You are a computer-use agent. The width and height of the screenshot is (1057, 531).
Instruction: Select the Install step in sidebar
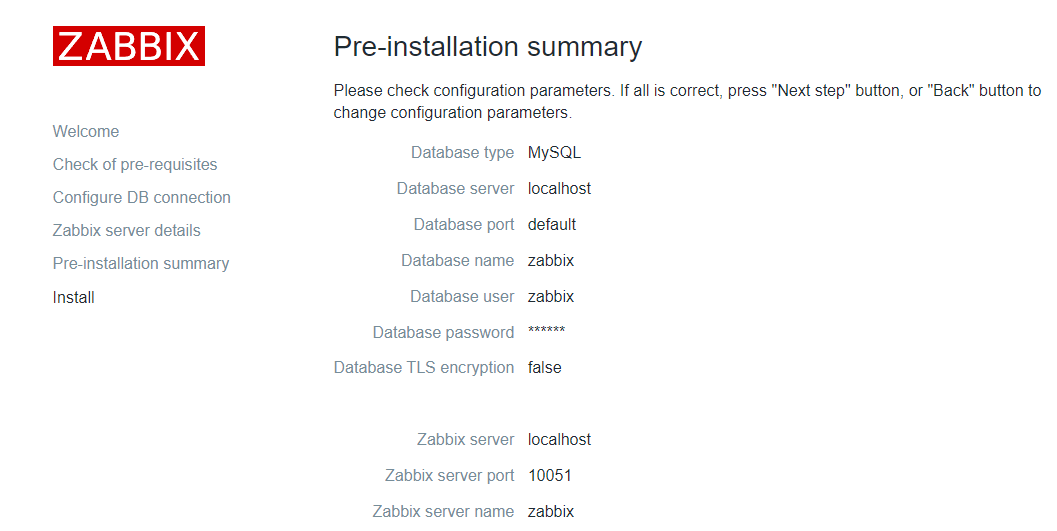point(74,298)
